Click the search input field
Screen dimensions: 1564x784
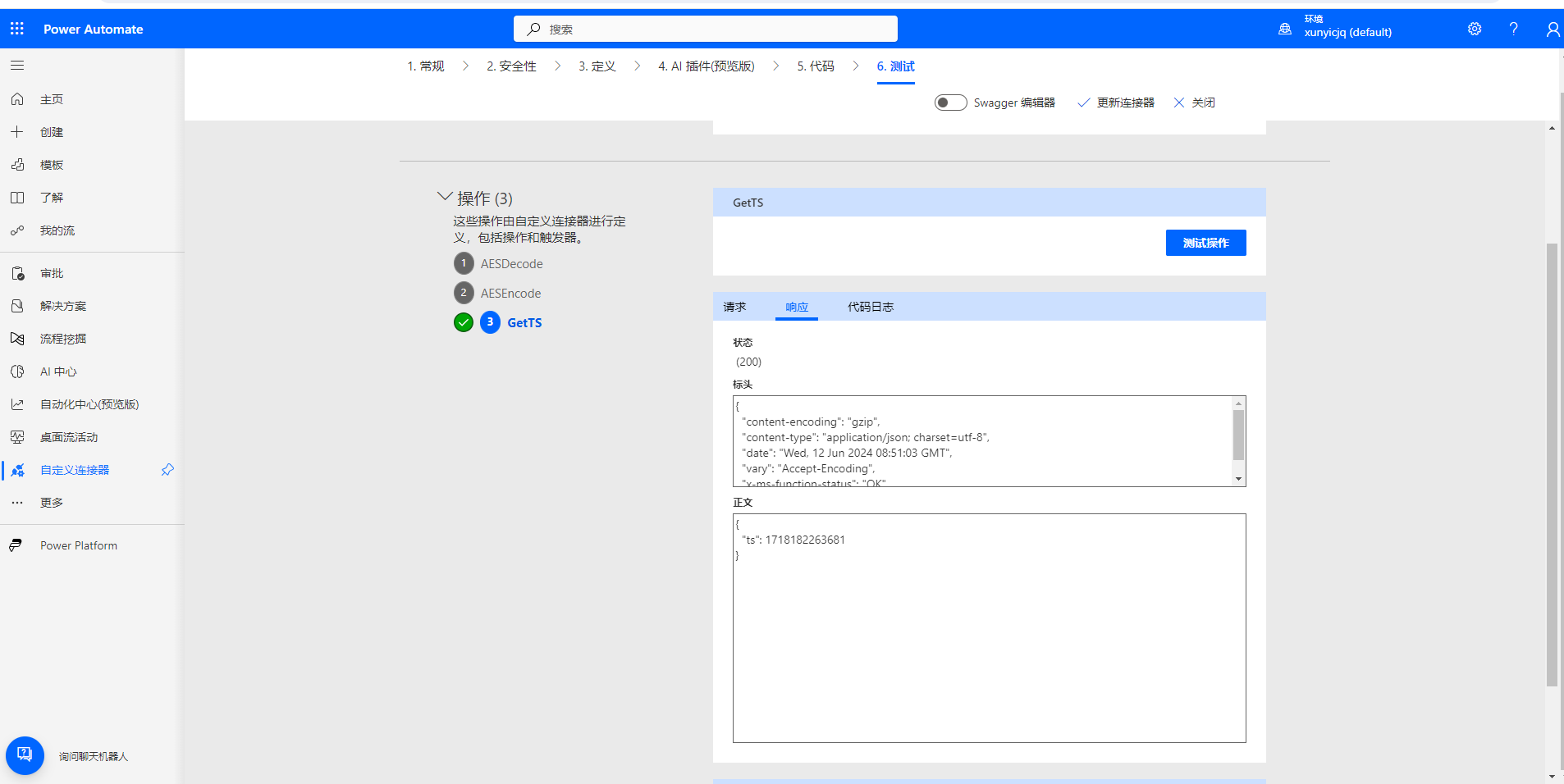point(706,29)
